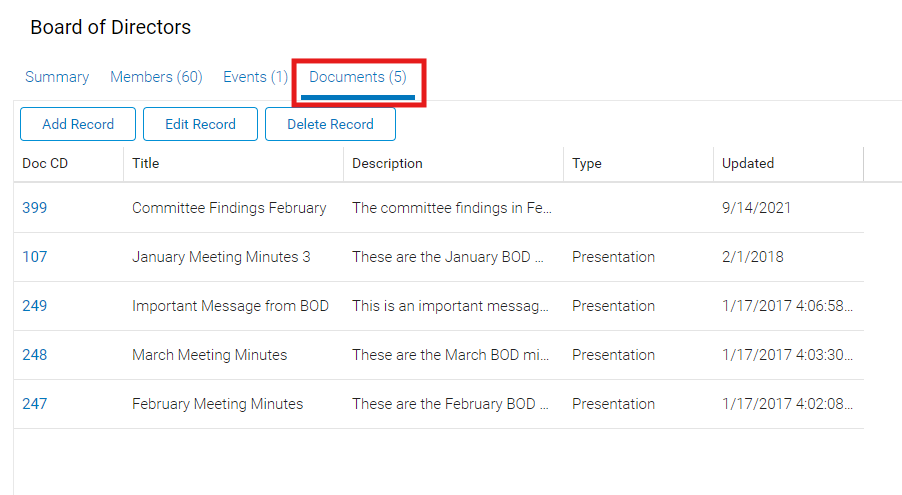Click the Description column header
The width and height of the screenshot is (902, 495).
tap(387, 163)
